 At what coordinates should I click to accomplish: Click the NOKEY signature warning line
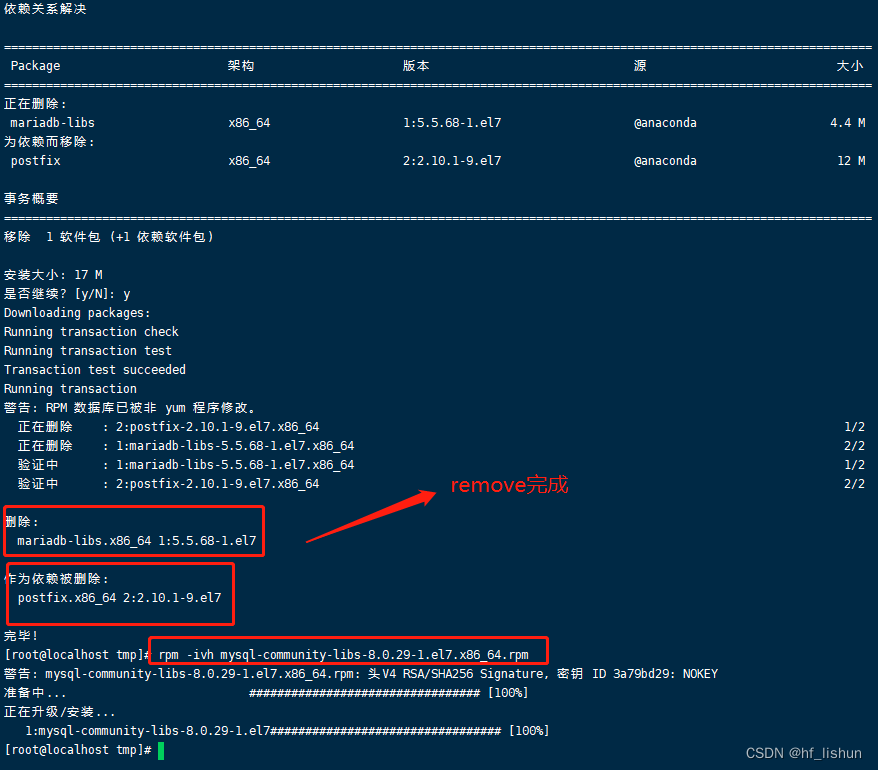[361, 674]
